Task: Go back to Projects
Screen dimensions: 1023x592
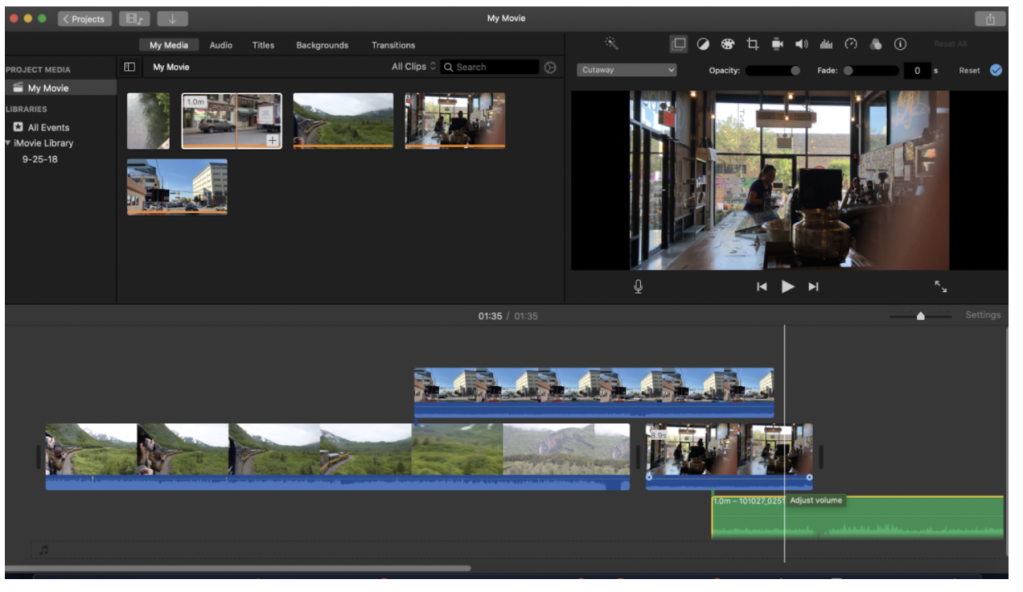Action: pyautogui.click(x=84, y=19)
